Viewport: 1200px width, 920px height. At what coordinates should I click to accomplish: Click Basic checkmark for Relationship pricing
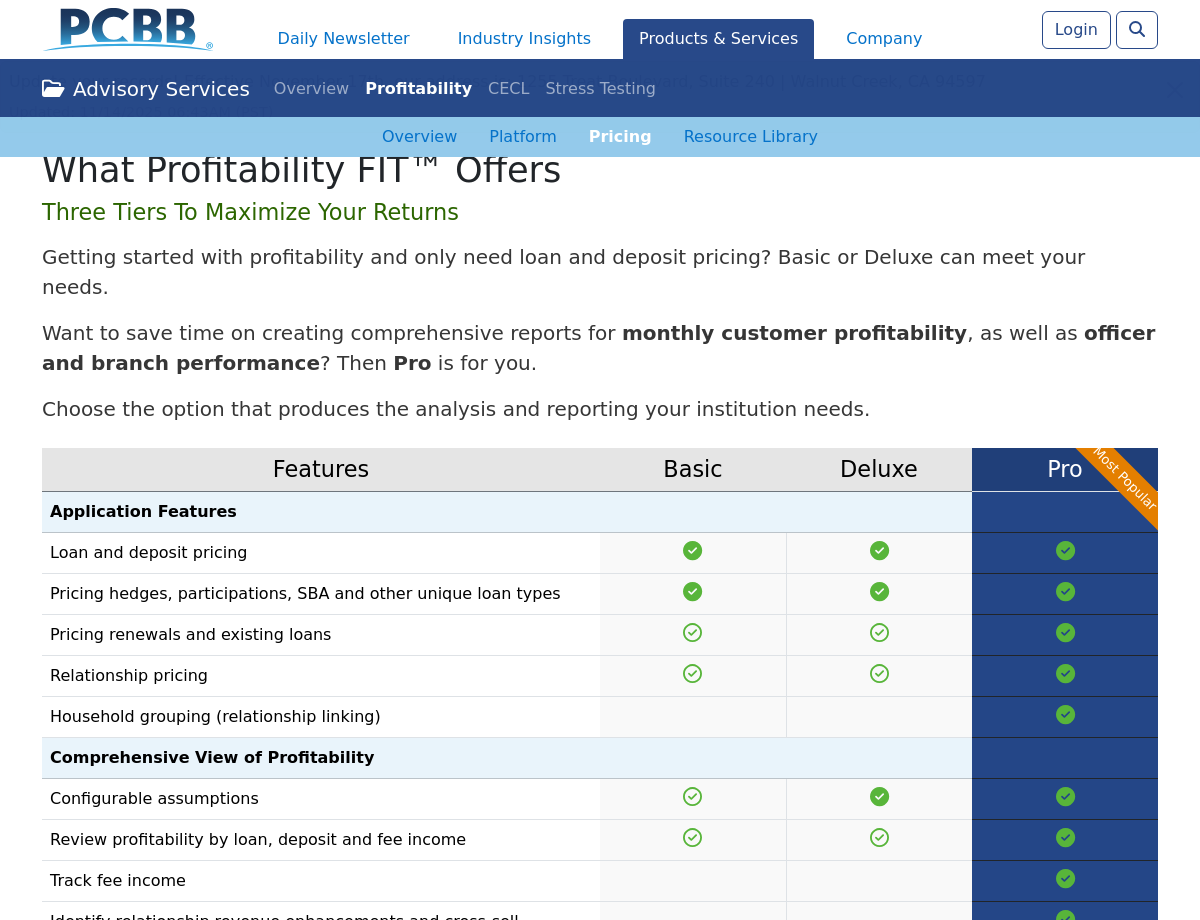692,674
